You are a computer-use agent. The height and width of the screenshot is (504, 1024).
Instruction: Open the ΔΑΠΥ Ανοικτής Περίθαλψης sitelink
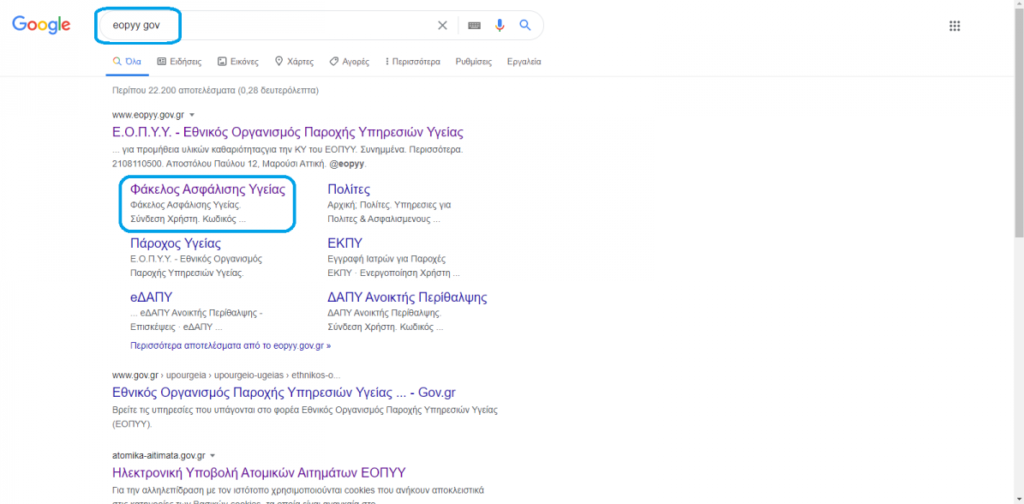point(408,298)
